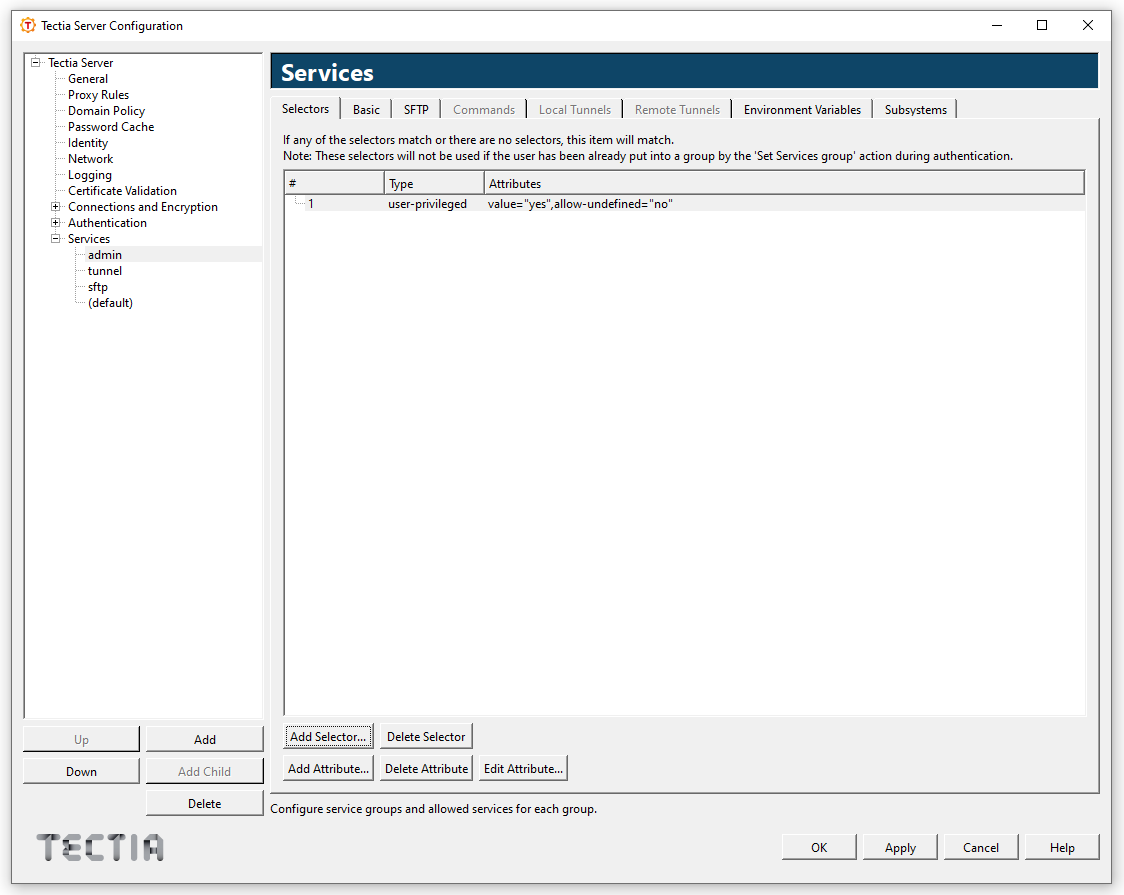Select the (default) service group
Viewport: 1124px width, 895px height.
point(110,302)
